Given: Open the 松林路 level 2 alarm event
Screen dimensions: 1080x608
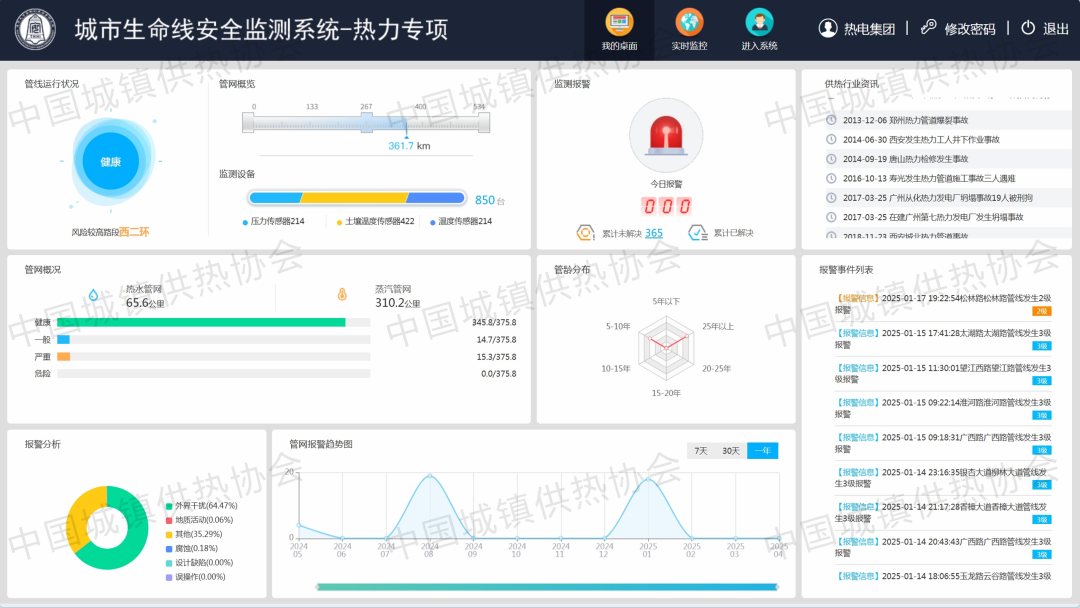Looking at the screenshot, I should point(940,304).
